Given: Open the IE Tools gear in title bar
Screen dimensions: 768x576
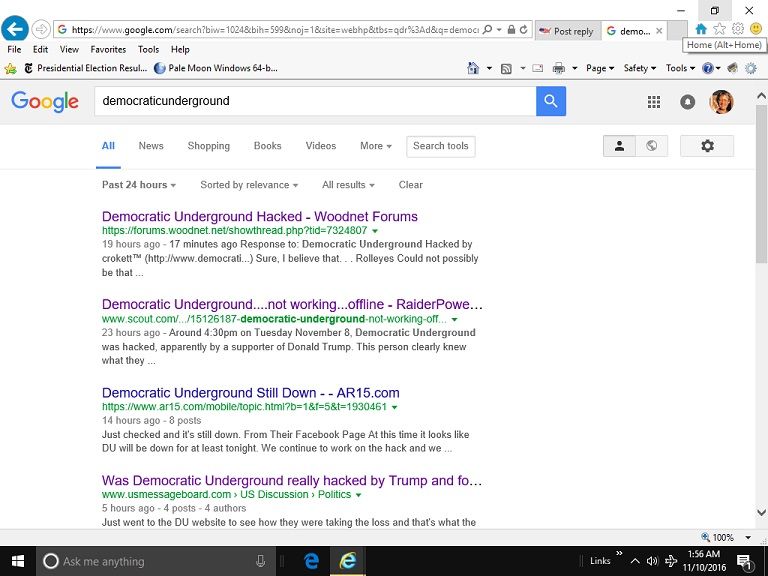Looking at the screenshot, I should click(738, 29).
